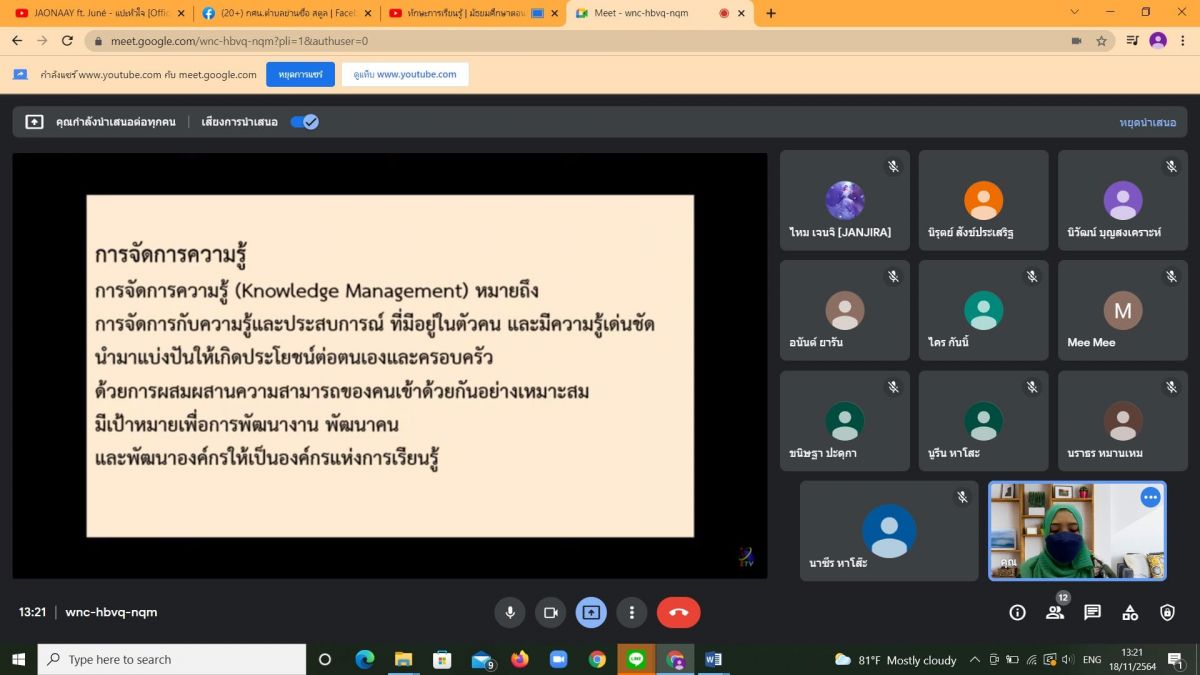
Task: Open the activities panel icon
Action: click(x=1130, y=612)
